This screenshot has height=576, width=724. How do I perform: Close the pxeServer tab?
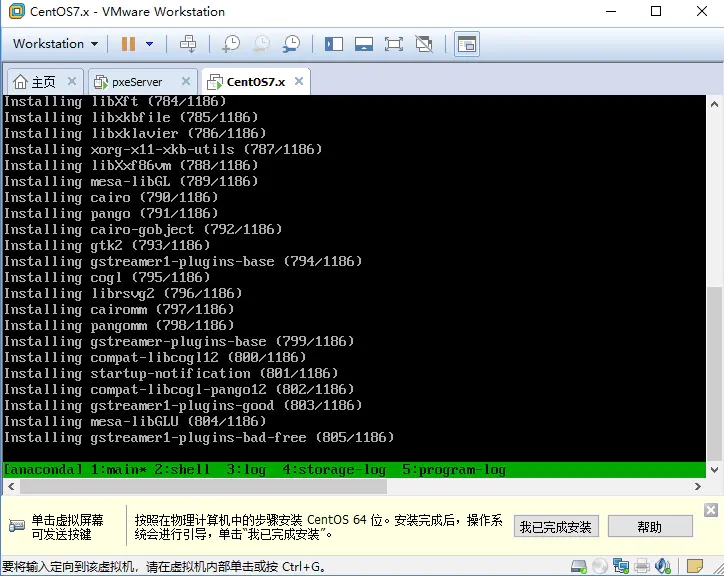click(x=186, y=81)
